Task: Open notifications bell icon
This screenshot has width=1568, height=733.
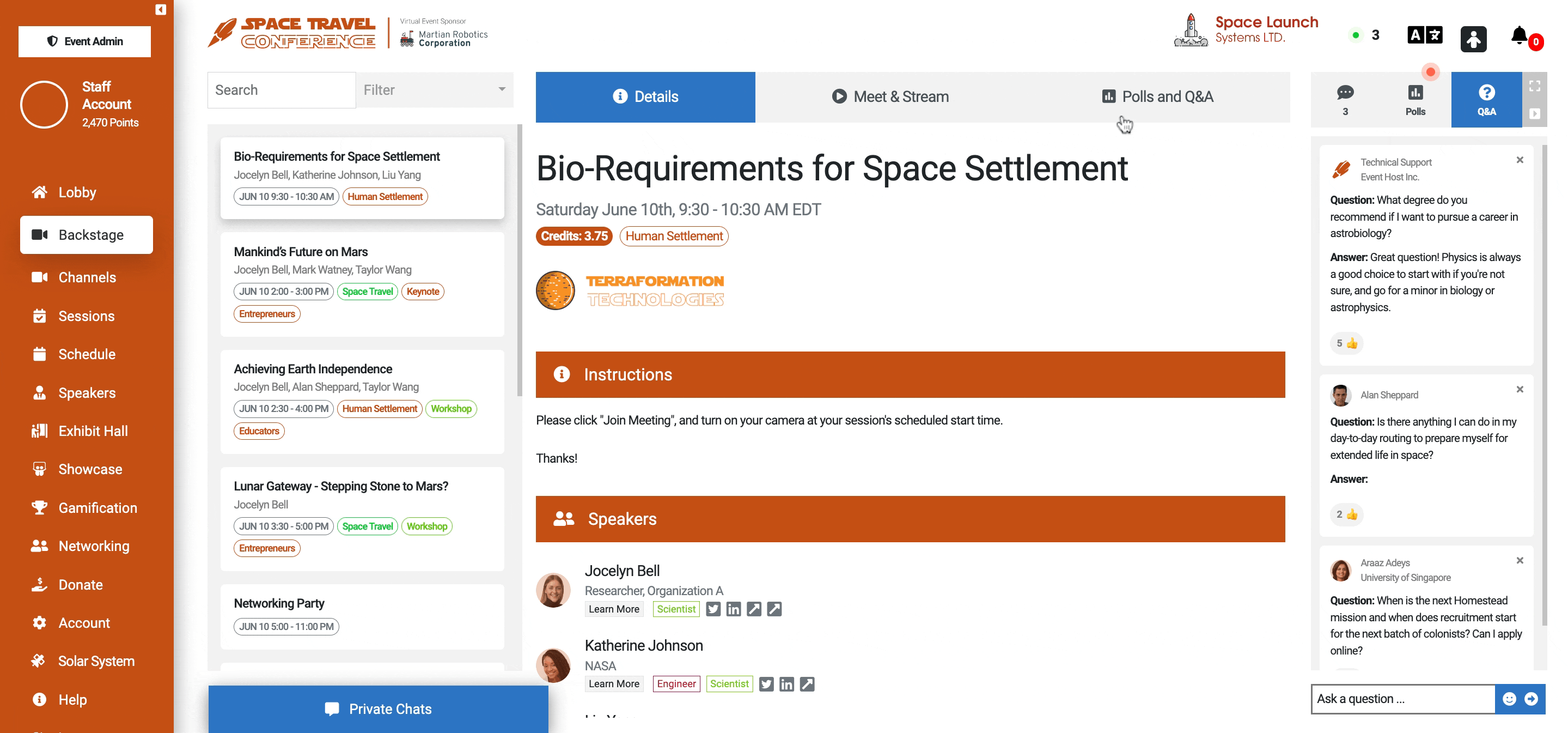Action: [1520, 36]
